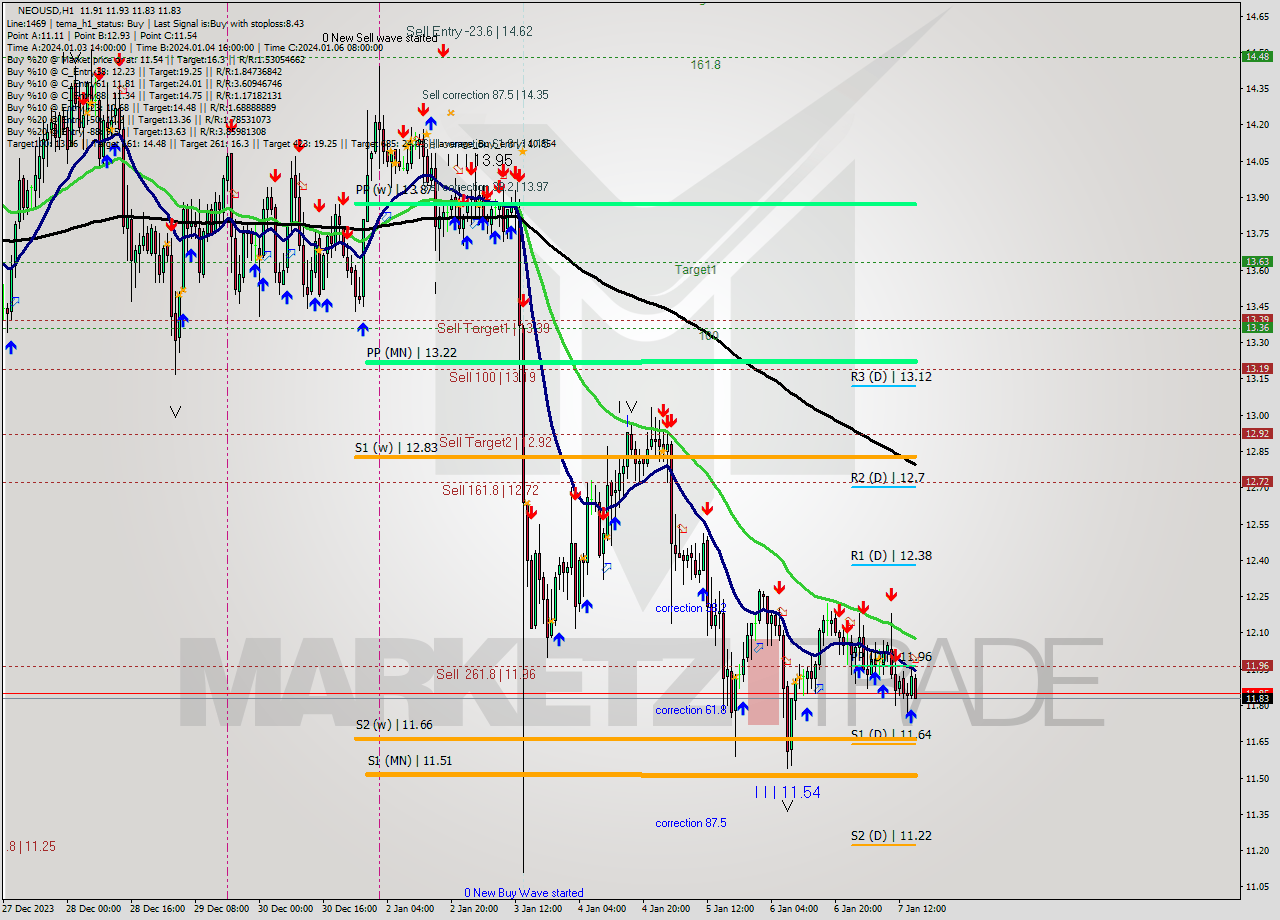Image resolution: width=1280 pixels, height=920 pixels.
Task: Select the 'correction 87.5' blue label
Action: [x=691, y=823]
